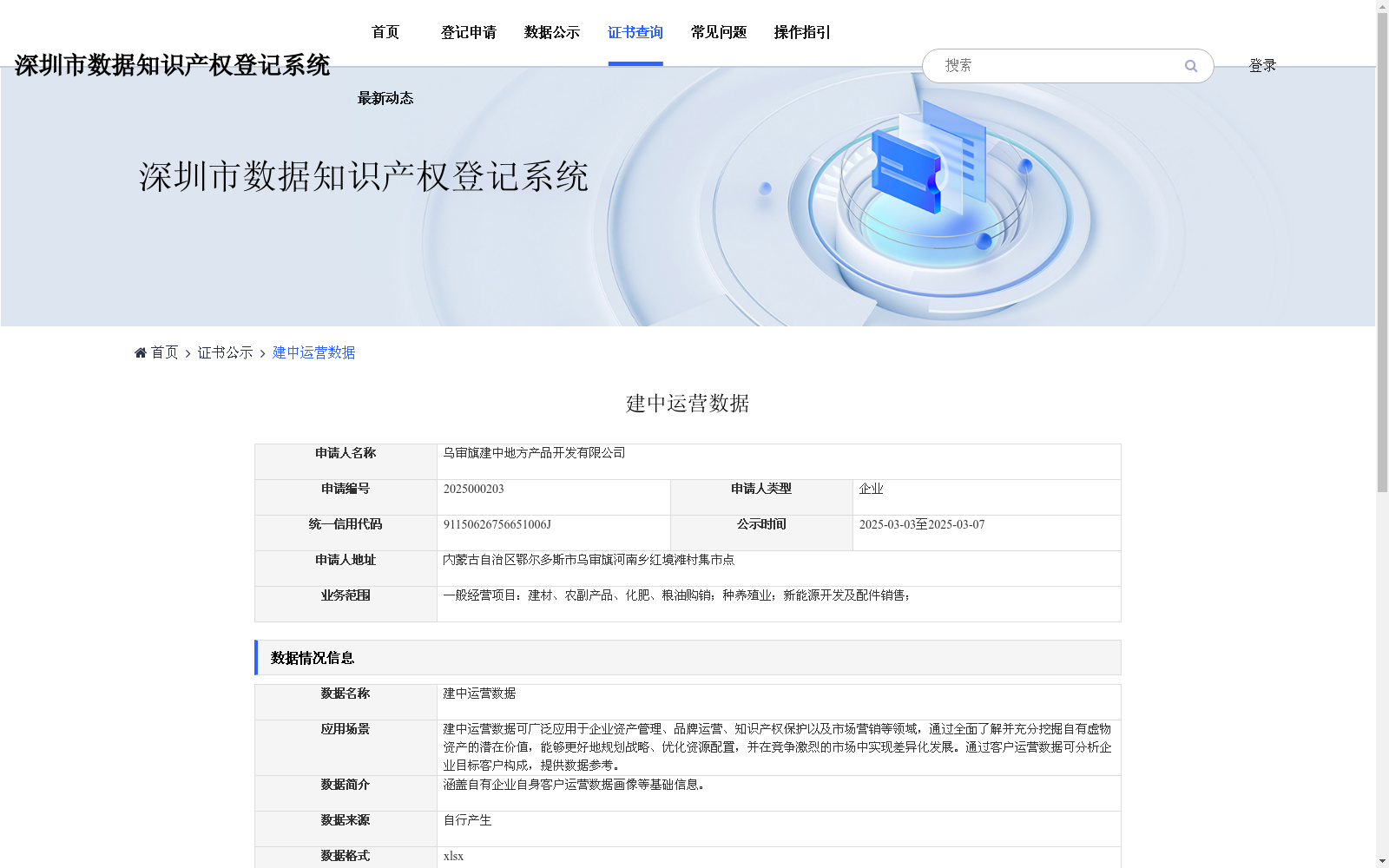
Task: Click data name value 建中运营数据 in table
Action: click(x=479, y=694)
